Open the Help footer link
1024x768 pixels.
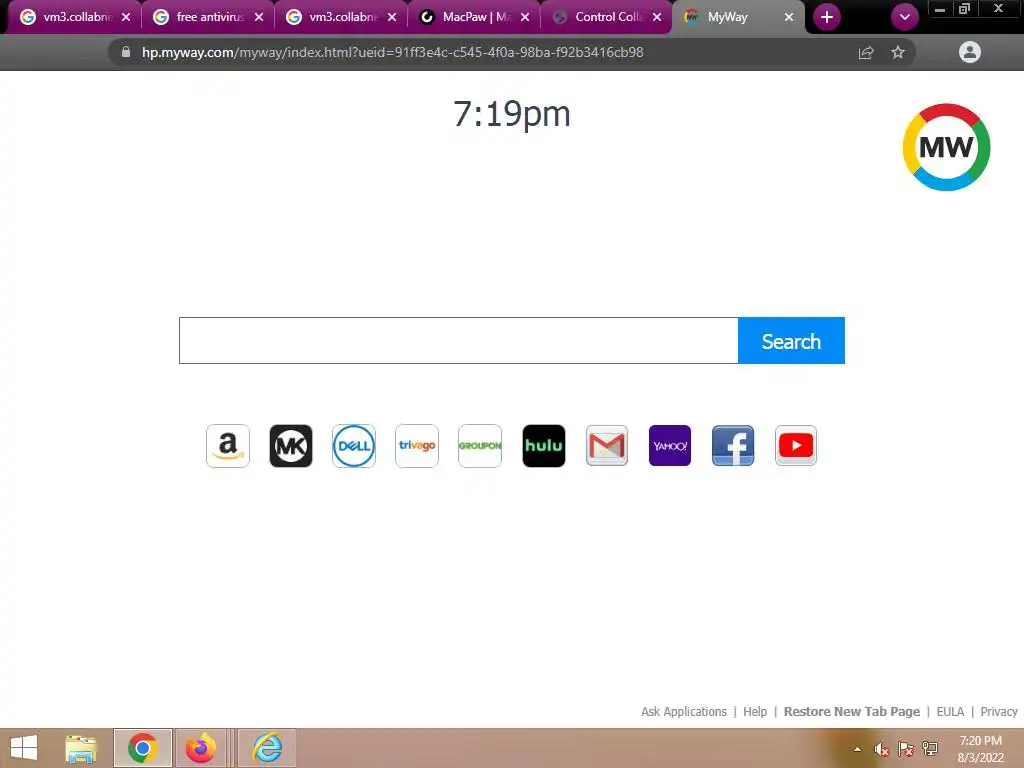pos(755,712)
